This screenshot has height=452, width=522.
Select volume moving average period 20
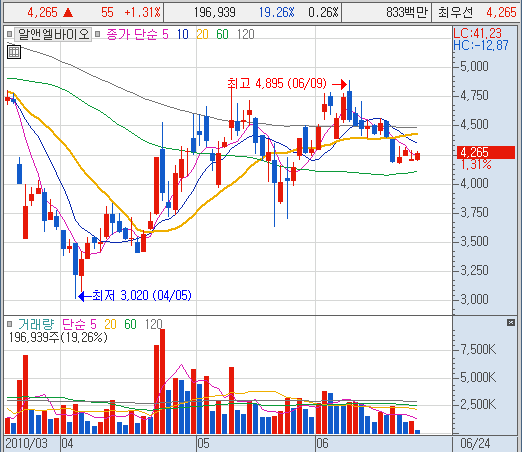click(111, 324)
